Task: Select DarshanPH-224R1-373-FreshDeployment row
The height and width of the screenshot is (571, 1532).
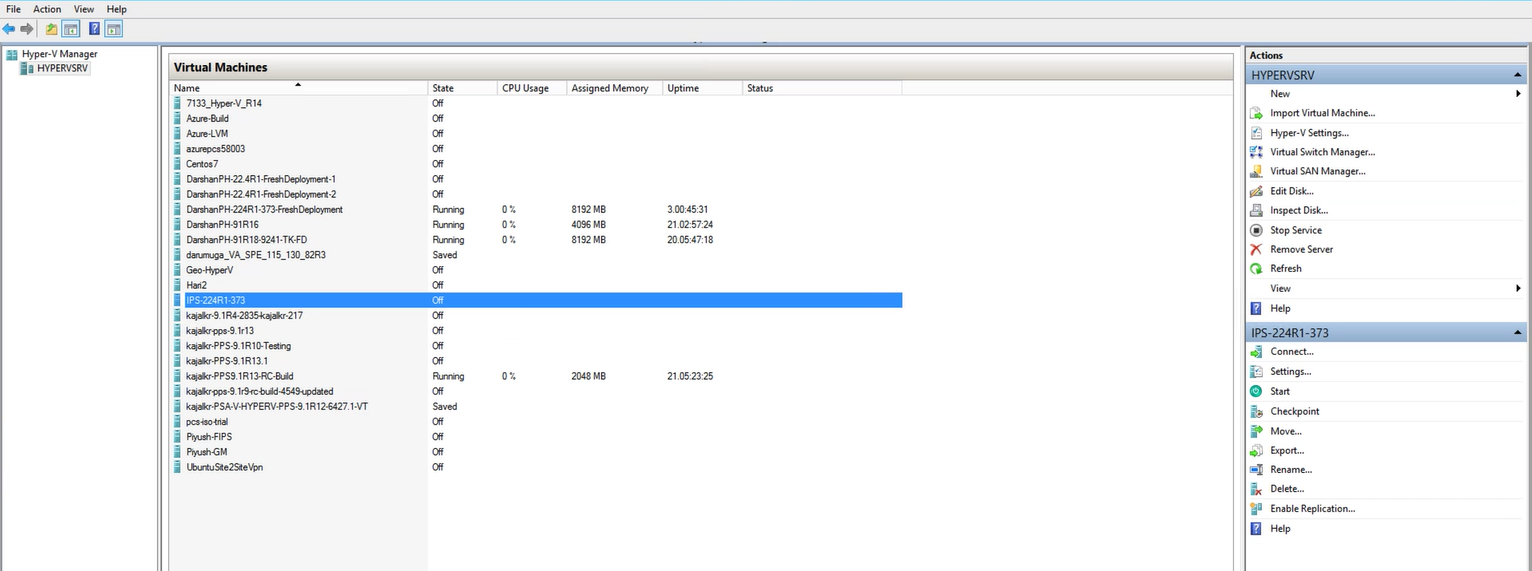Action: [x=536, y=209]
